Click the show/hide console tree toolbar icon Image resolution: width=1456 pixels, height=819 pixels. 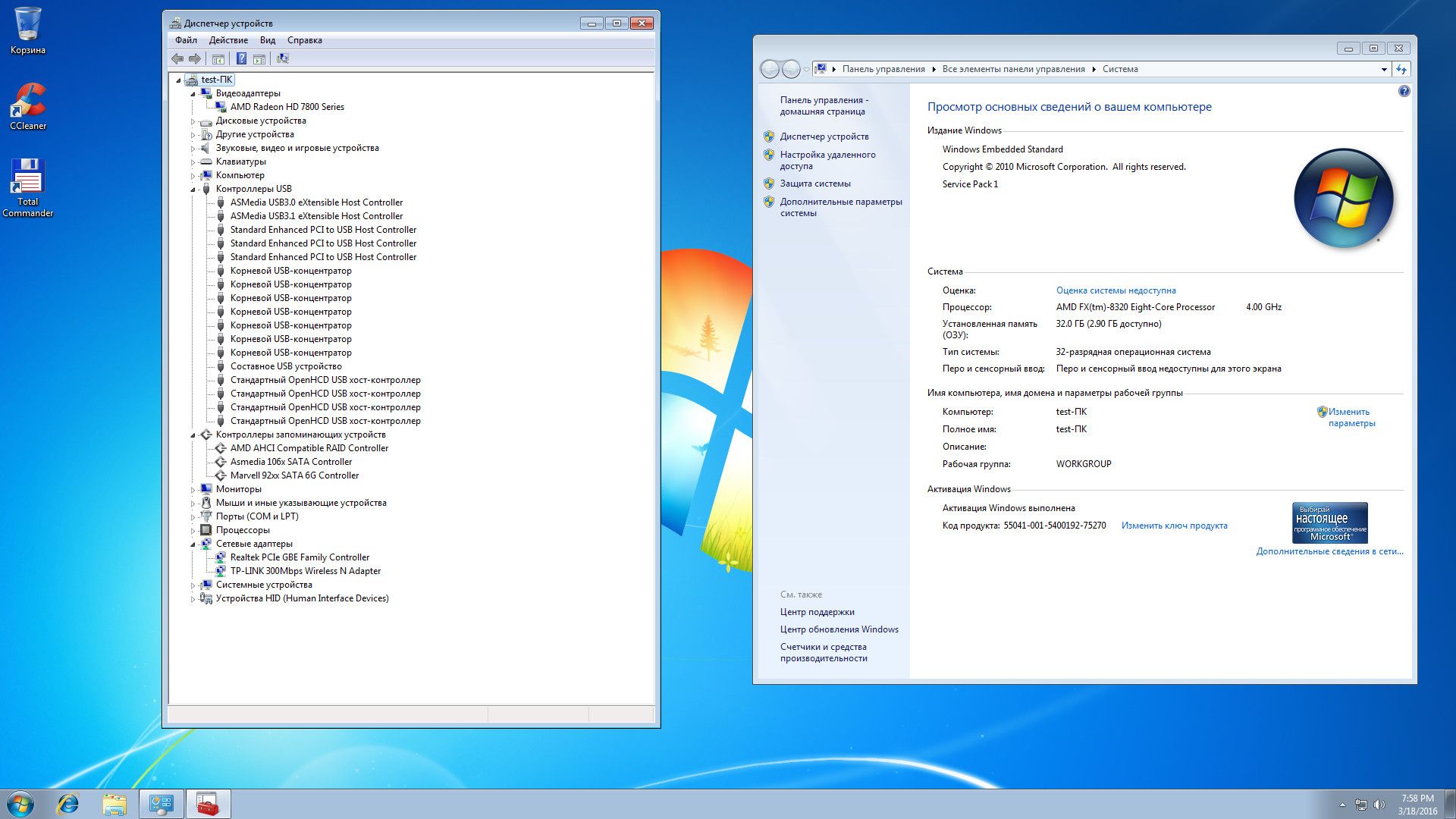pos(218,58)
